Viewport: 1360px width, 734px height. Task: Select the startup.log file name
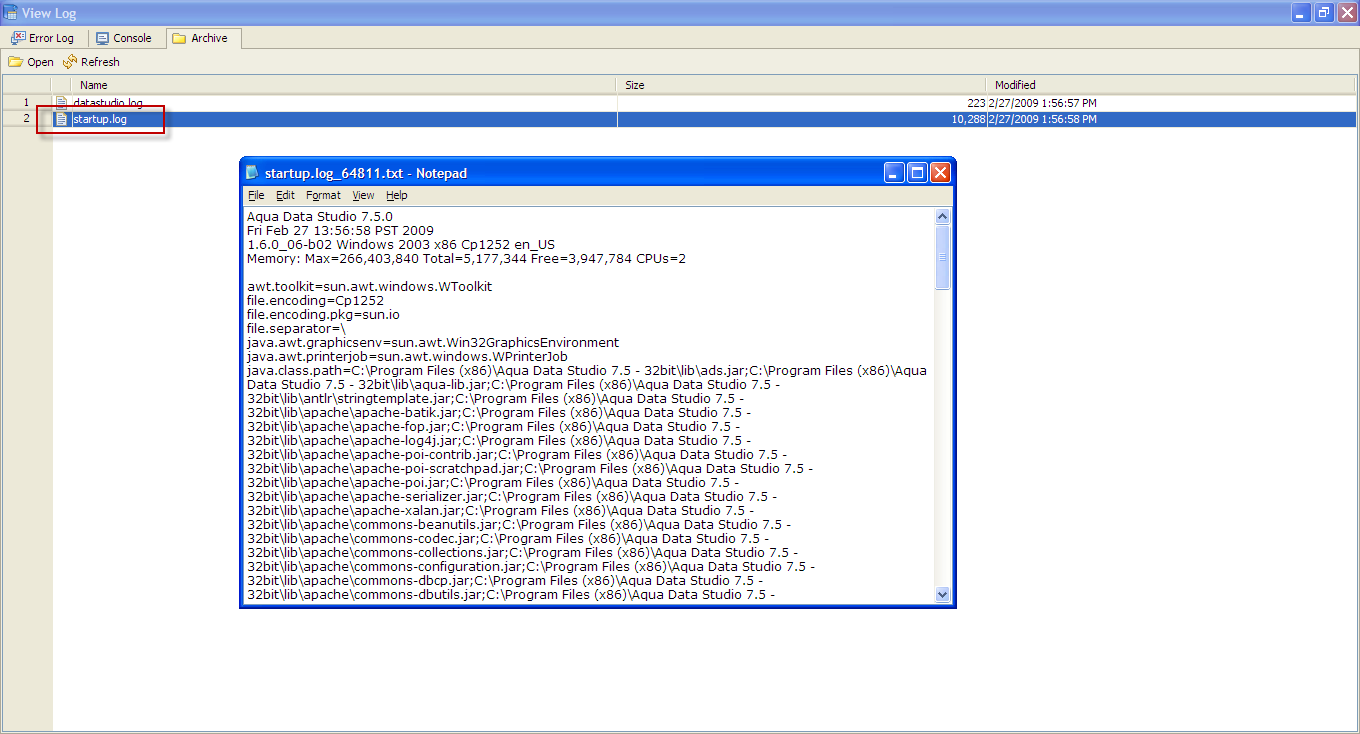click(x=100, y=119)
